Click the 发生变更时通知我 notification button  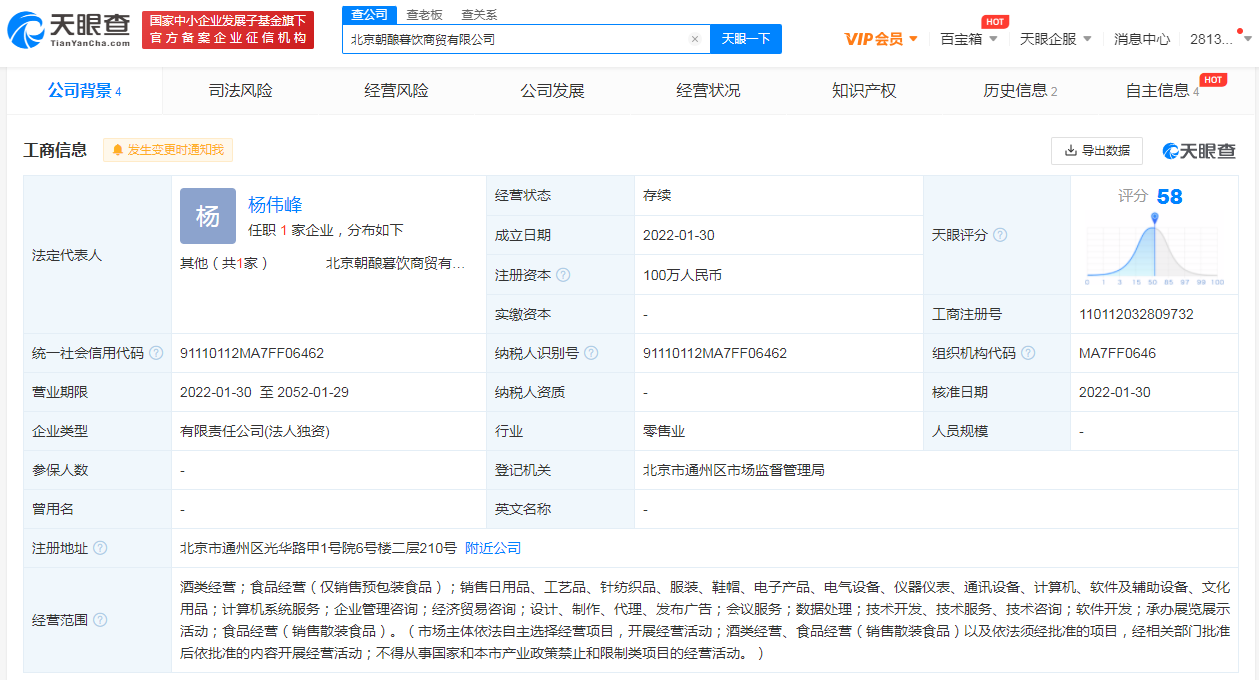click(168, 150)
